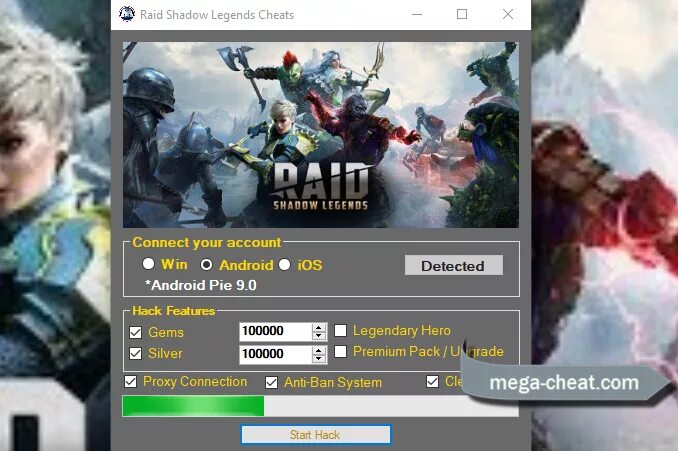Maximize the Raid Shadow Legends Cheats window
The image size is (678, 451).
click(x=462, y=14)
